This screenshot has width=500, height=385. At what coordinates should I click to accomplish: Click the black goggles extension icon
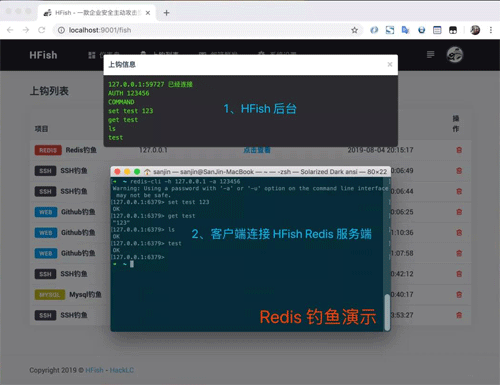click(x=453, y=30)
